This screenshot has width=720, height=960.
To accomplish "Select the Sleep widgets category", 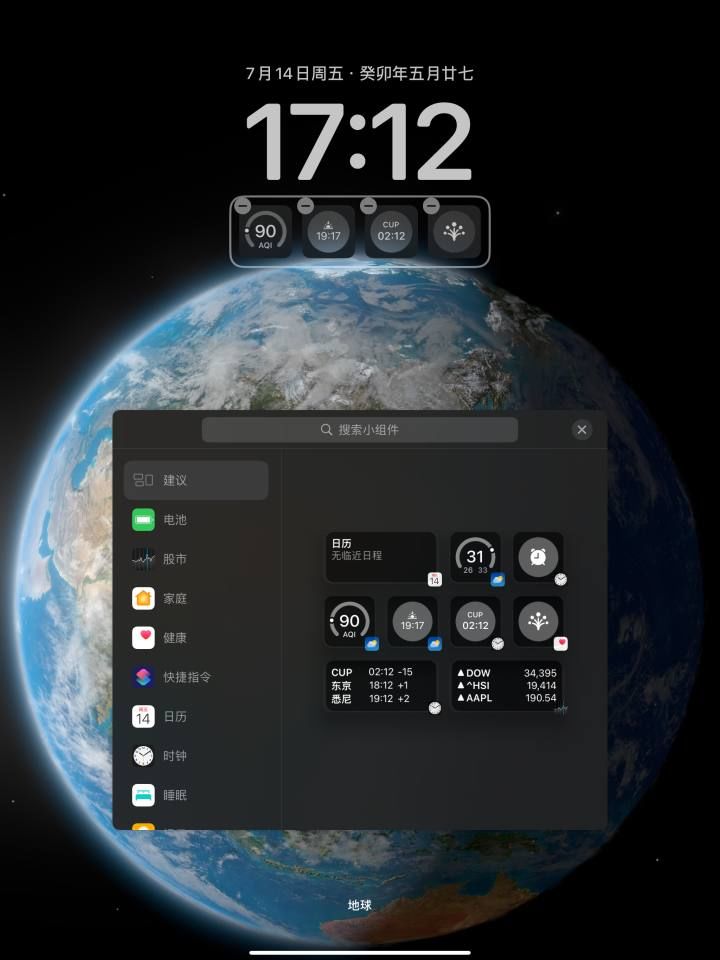I will (196, 795).
